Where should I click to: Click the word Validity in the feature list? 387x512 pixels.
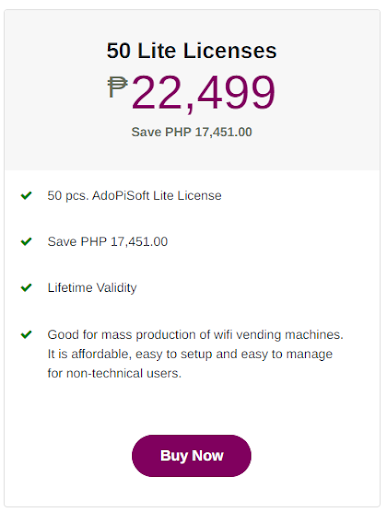point(116,288)
